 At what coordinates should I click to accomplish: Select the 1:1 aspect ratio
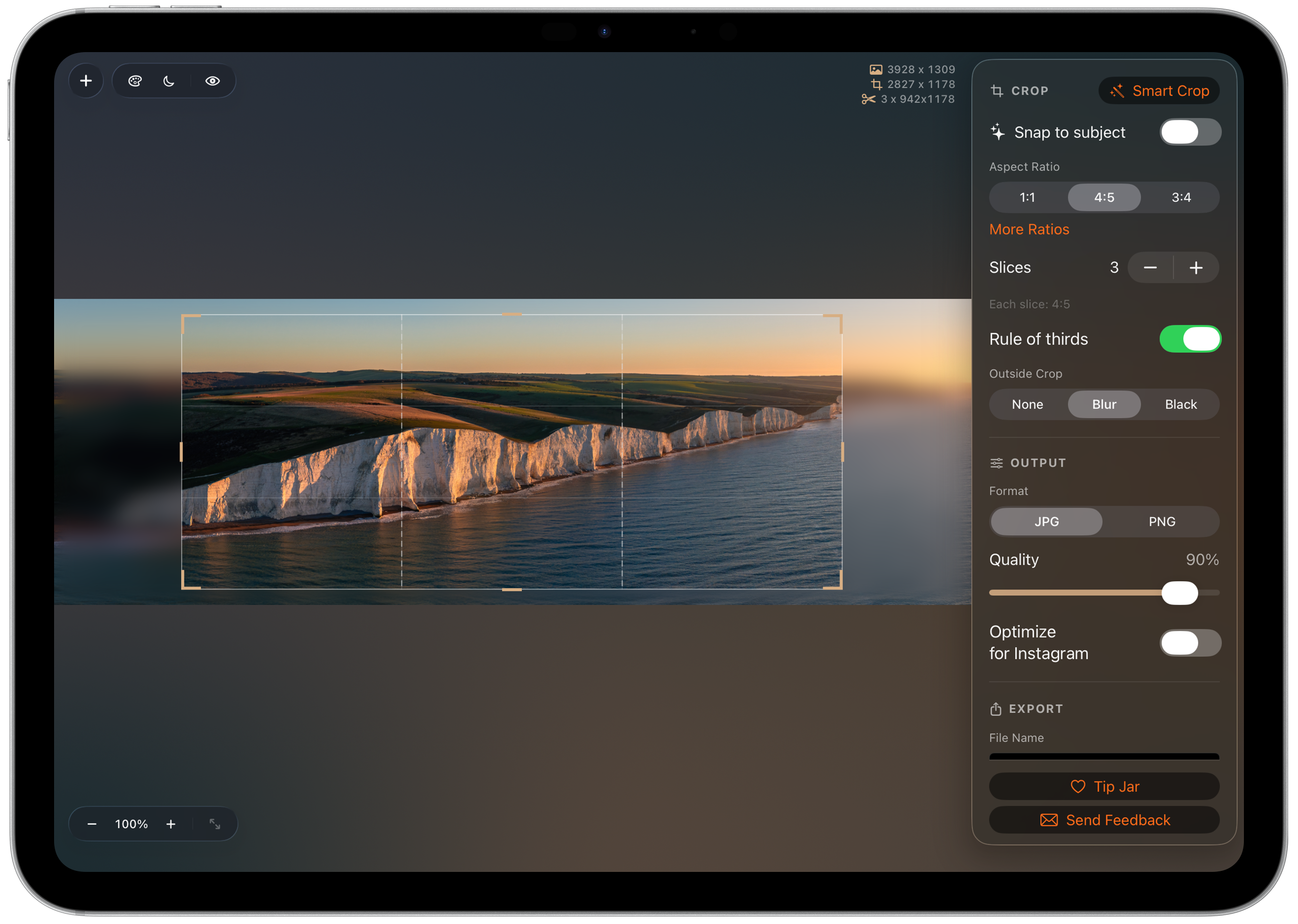(x=1027, y=198)
